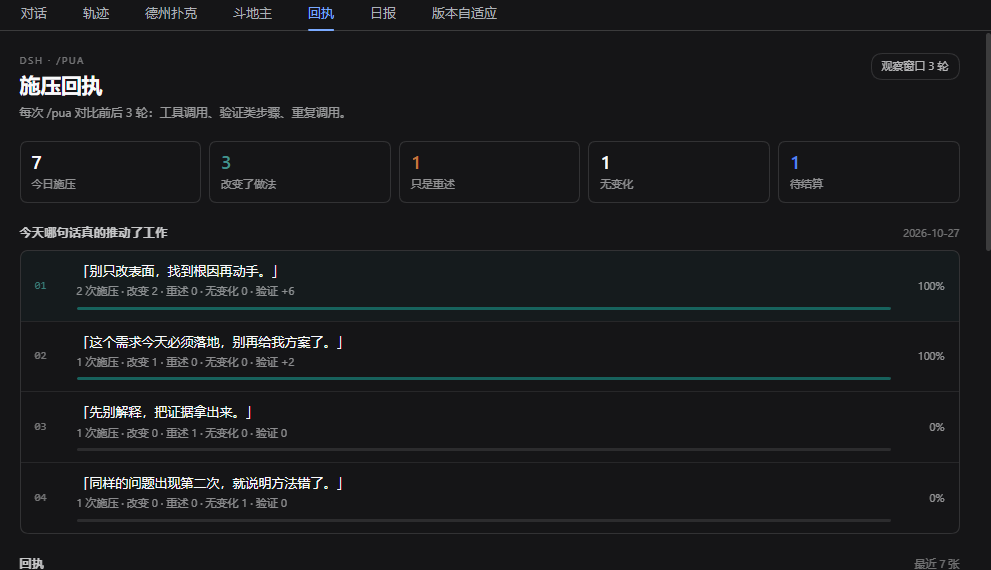The width and height of the screenshot is (991, 570).
Task: Click the progress bar of row 01
Action: click(x=483, y=308)
